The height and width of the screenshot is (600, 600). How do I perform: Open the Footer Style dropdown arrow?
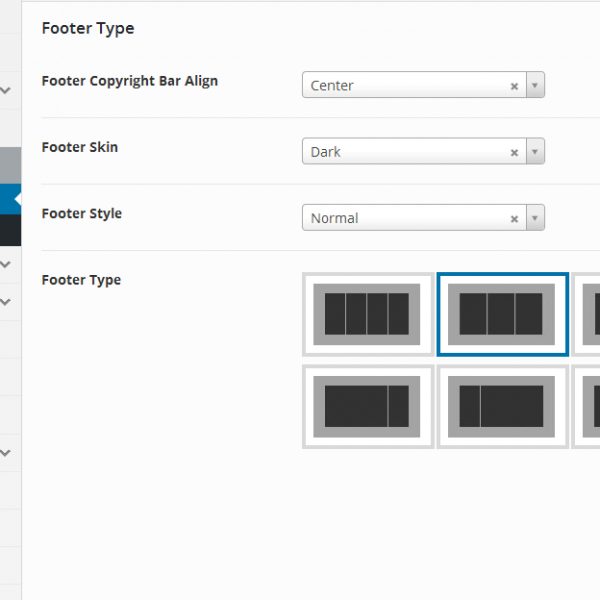point(535,219)
